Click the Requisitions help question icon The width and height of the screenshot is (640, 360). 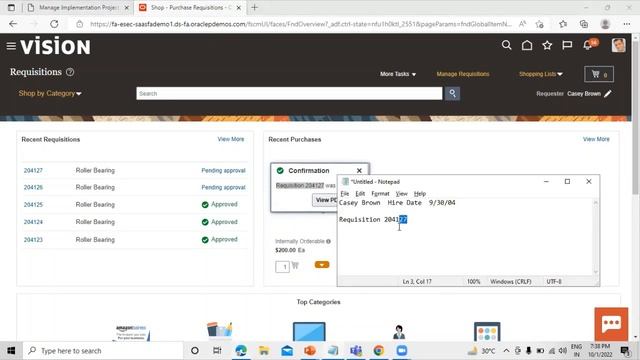pyautogui.click(x=70, y=72)
